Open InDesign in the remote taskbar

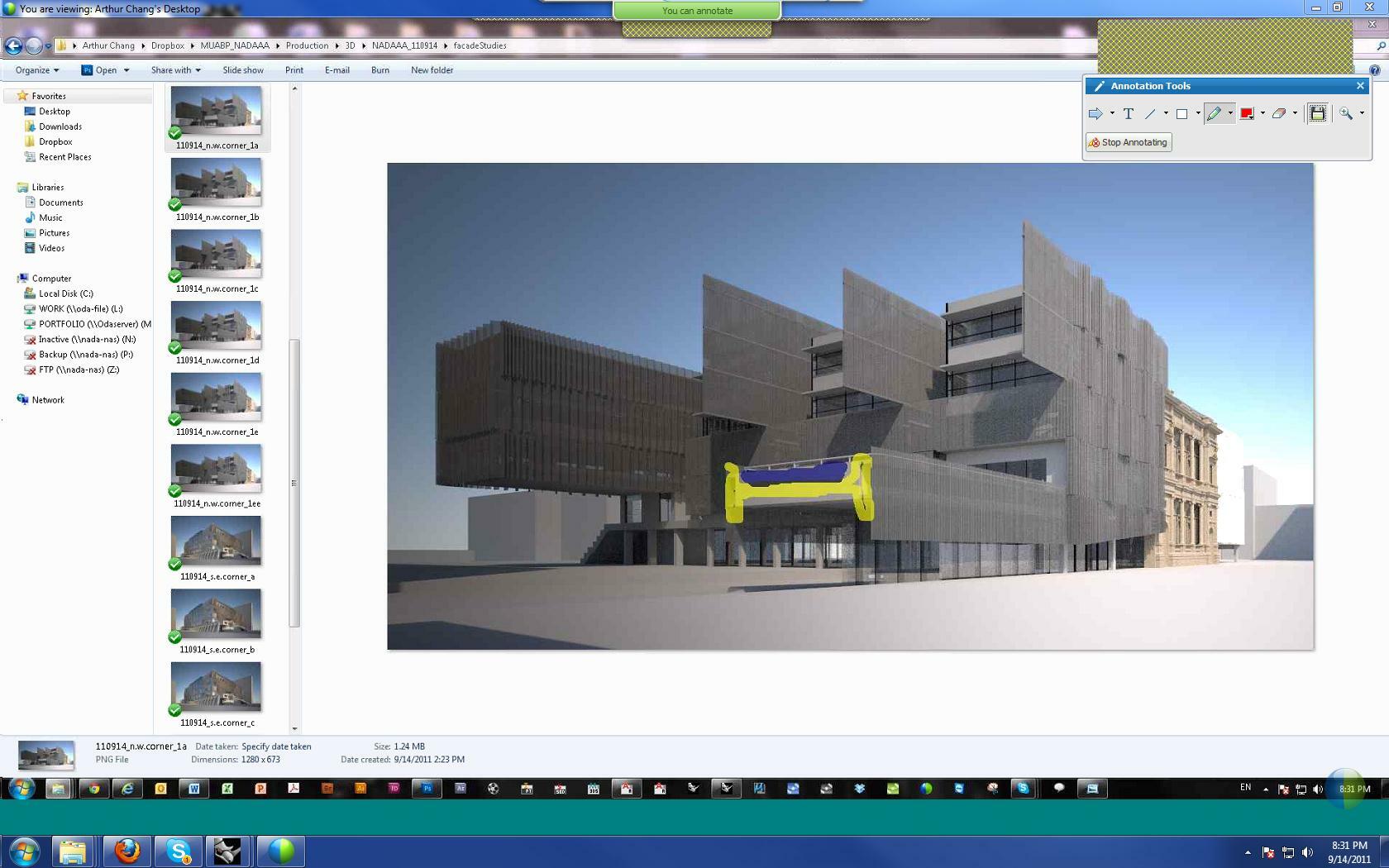point(394,789)
